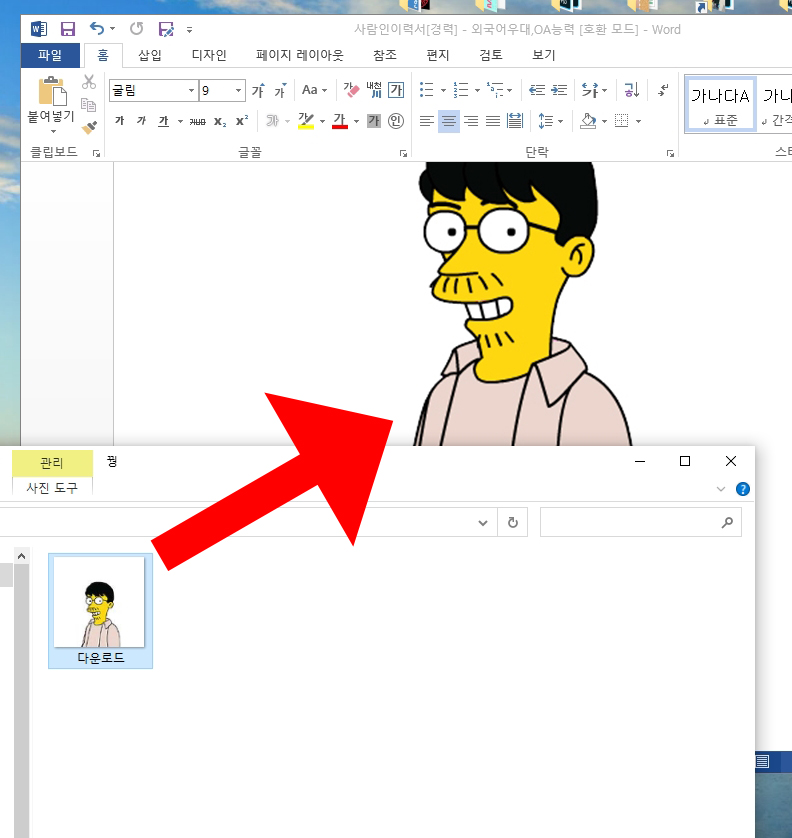Open the font color dropdown arrow
Image resolution: width=792 pixels, height=838 pixels.
point(356,122)
